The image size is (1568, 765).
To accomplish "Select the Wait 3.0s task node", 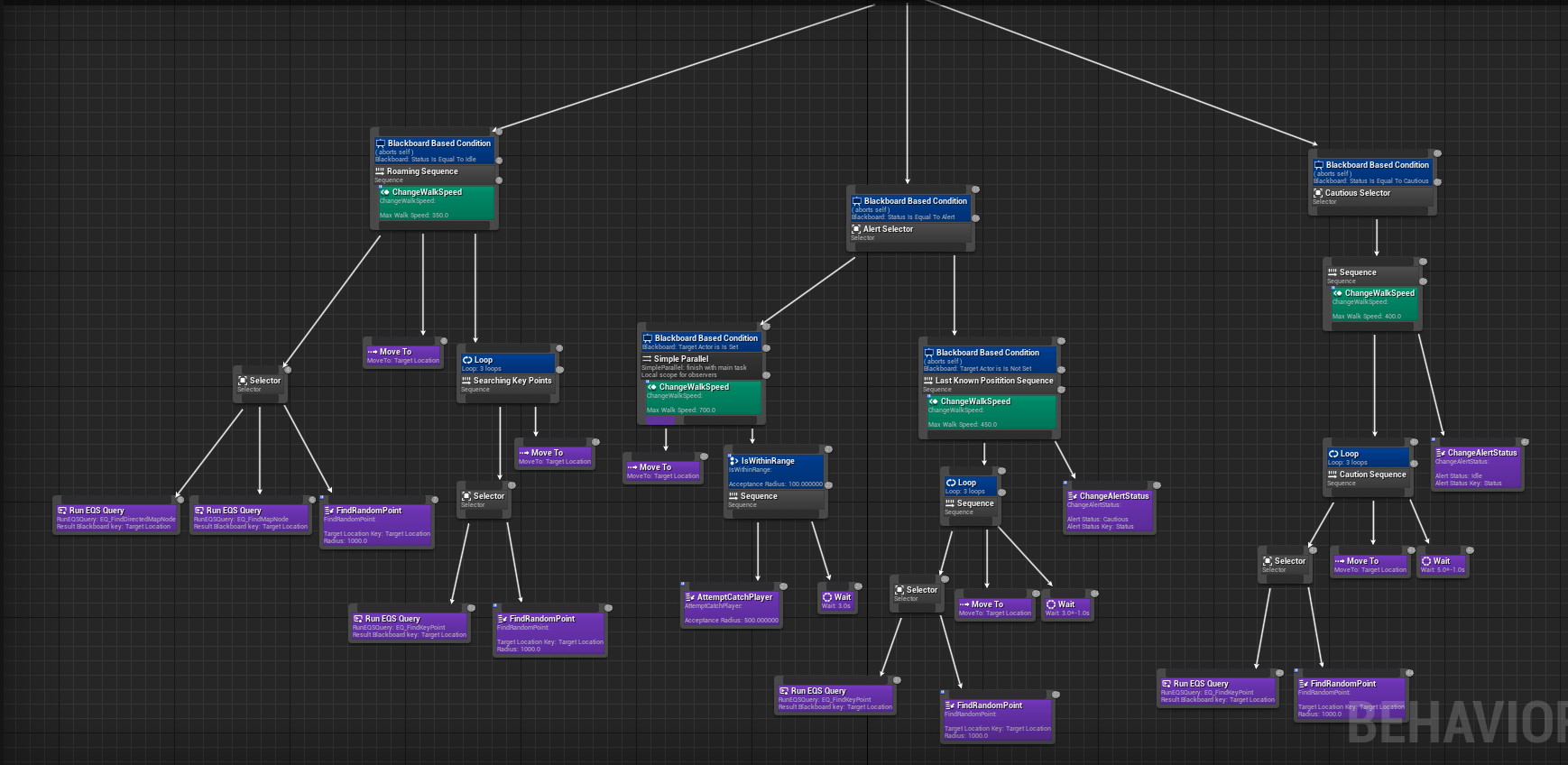I will [837, 600].
